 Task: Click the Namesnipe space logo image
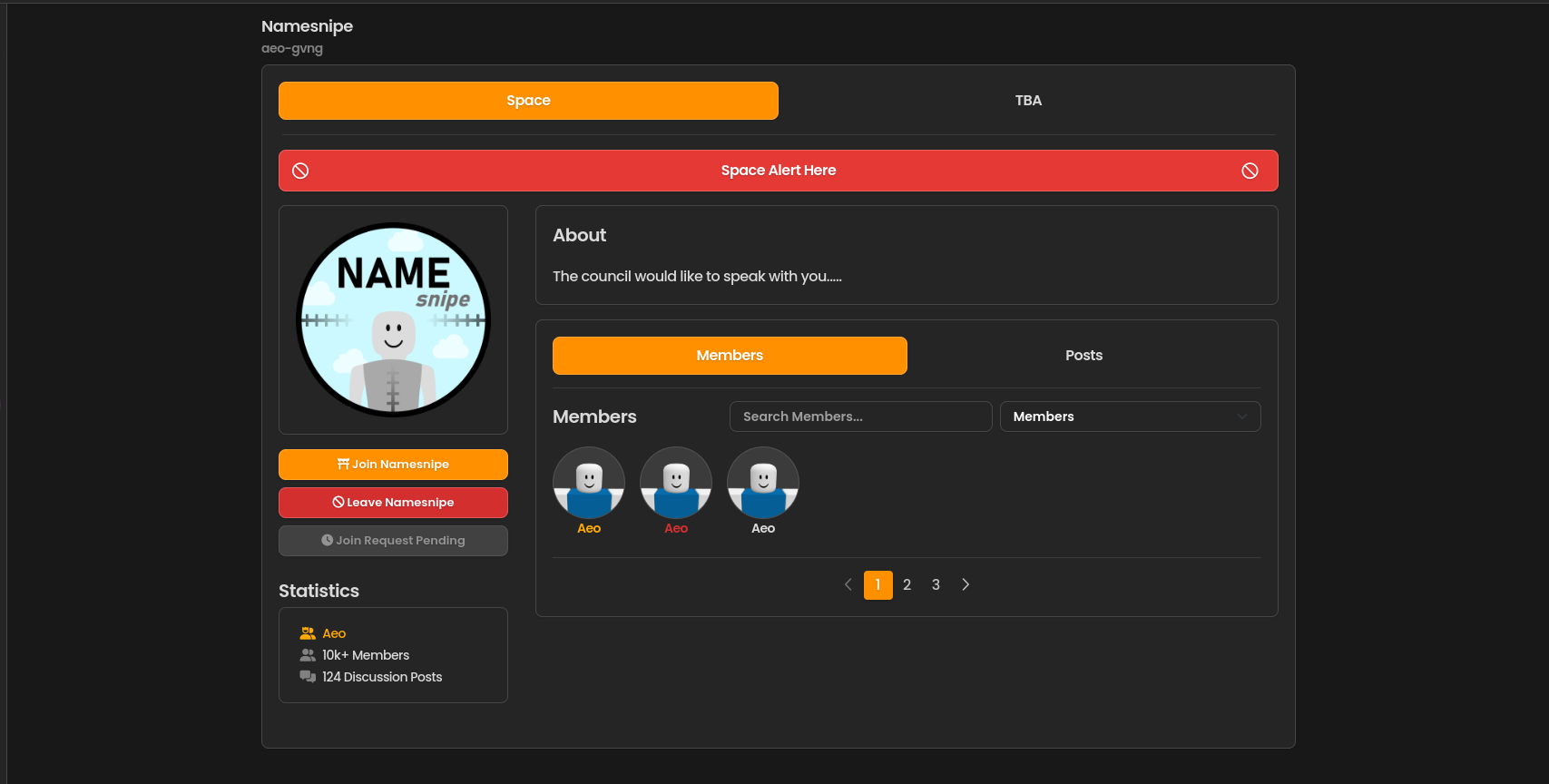point(393,320)
